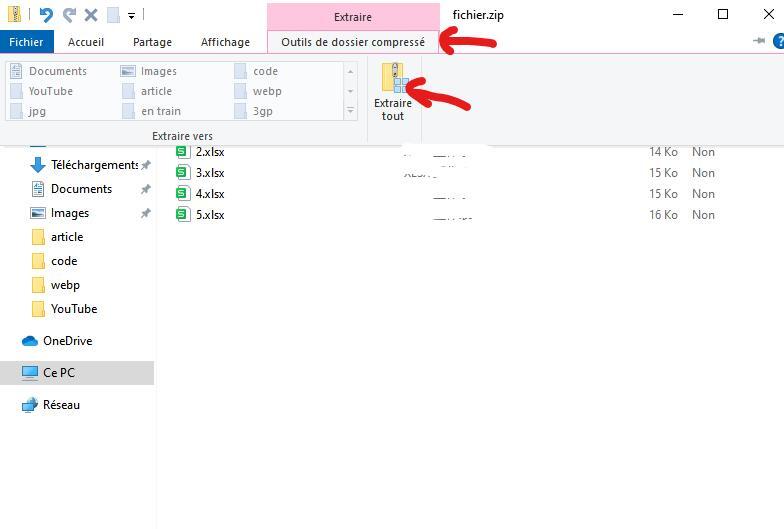Viewport: 784px width, 529px height.
Task: Choose 3gp in Extraire vers gallery
Action: point(254,111)
